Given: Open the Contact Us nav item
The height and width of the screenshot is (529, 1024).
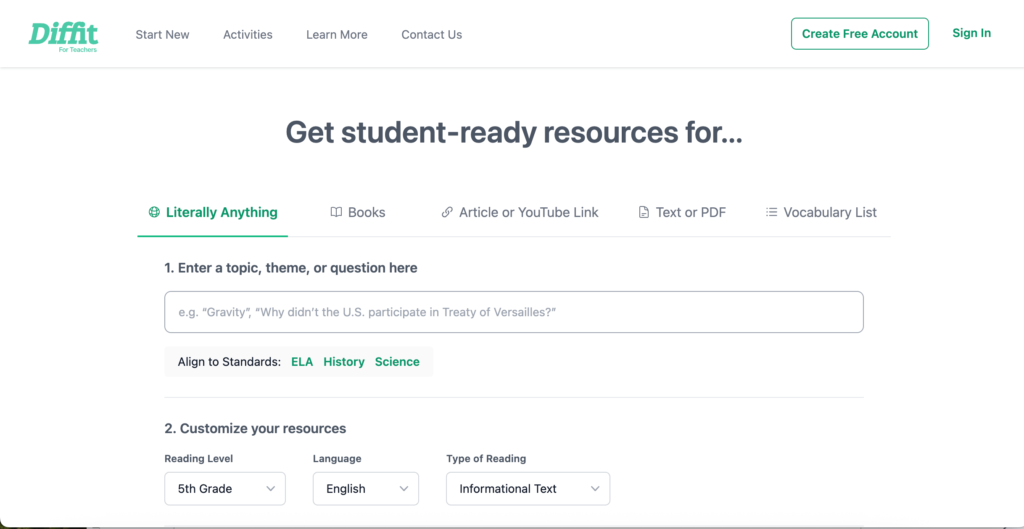Looking at the screenshot, I should click(x=432, y=35).
